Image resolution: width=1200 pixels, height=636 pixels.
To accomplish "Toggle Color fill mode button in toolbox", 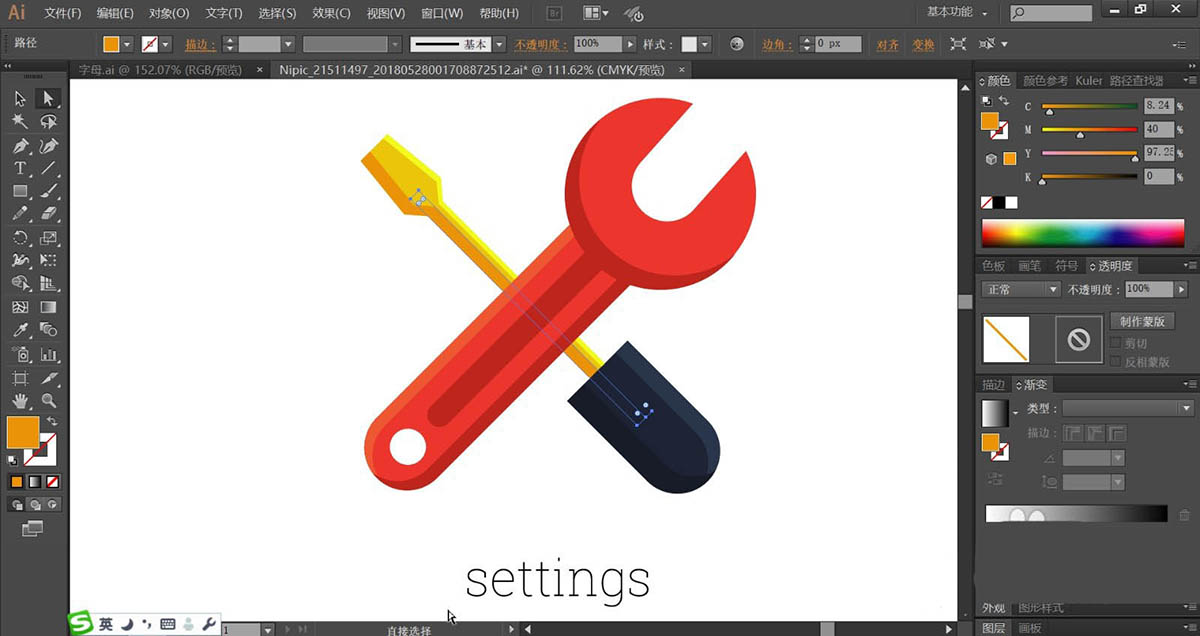I will pyautogui.click(x=17, y=481).
